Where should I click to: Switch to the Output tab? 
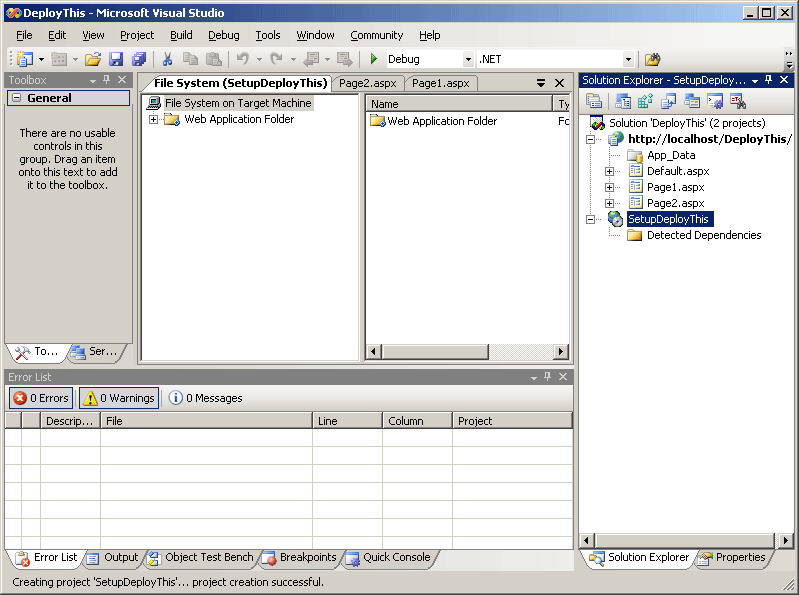pos(113,558)
